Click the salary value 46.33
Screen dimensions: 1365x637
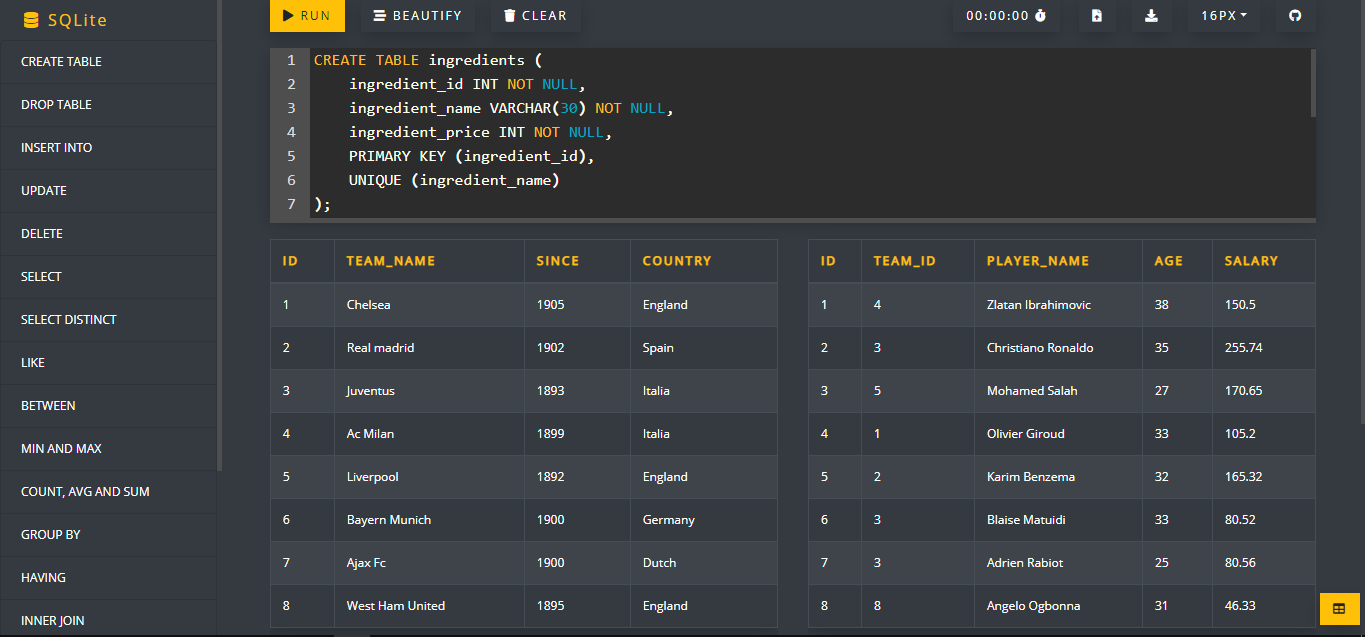tap(1264, 606)
